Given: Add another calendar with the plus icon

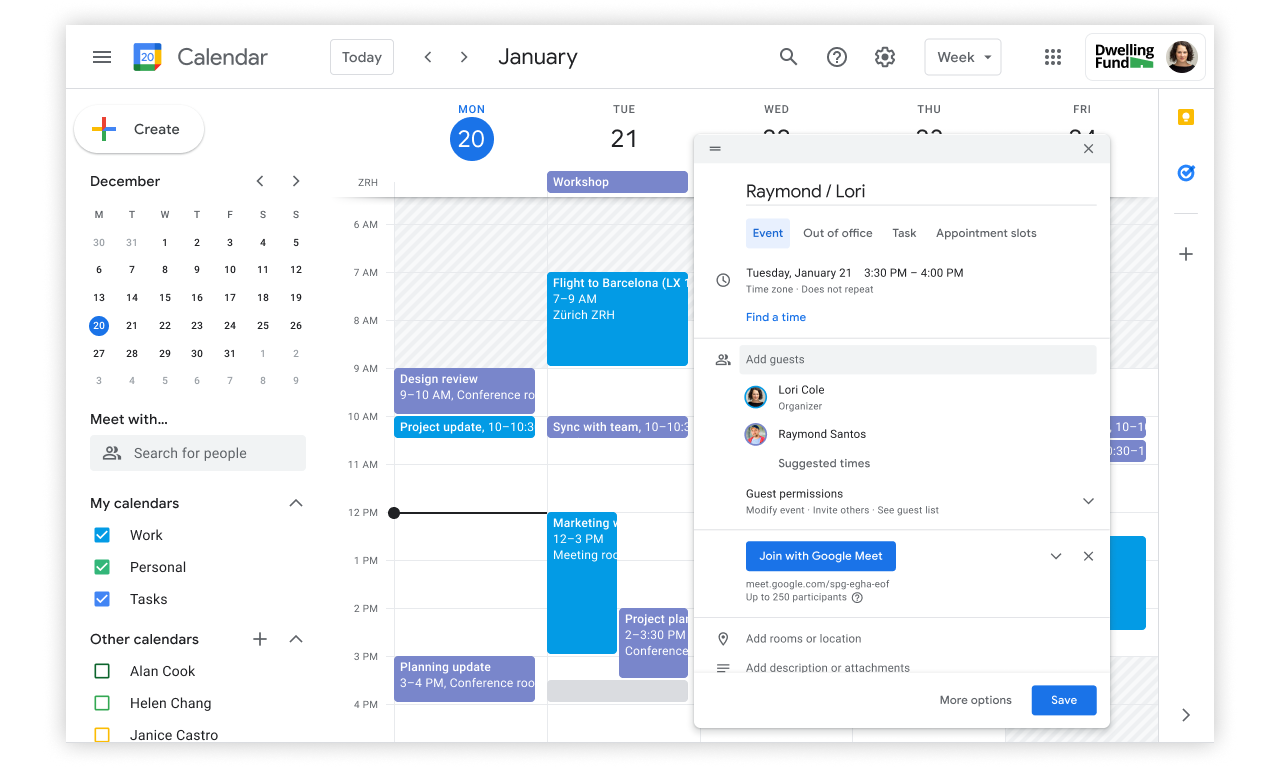Looking at the screenshot, I should [x=260, y=639].
